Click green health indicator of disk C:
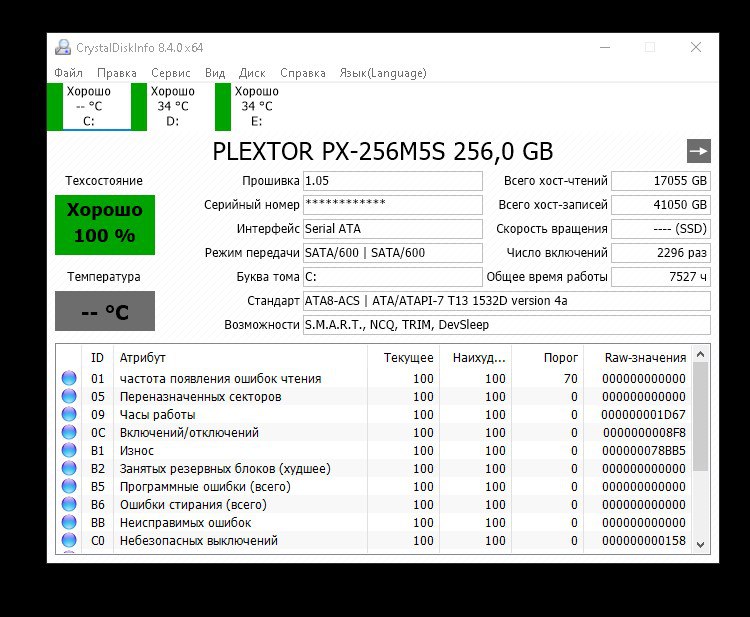This screenshot has height=617, width=750. pos(55,107)
